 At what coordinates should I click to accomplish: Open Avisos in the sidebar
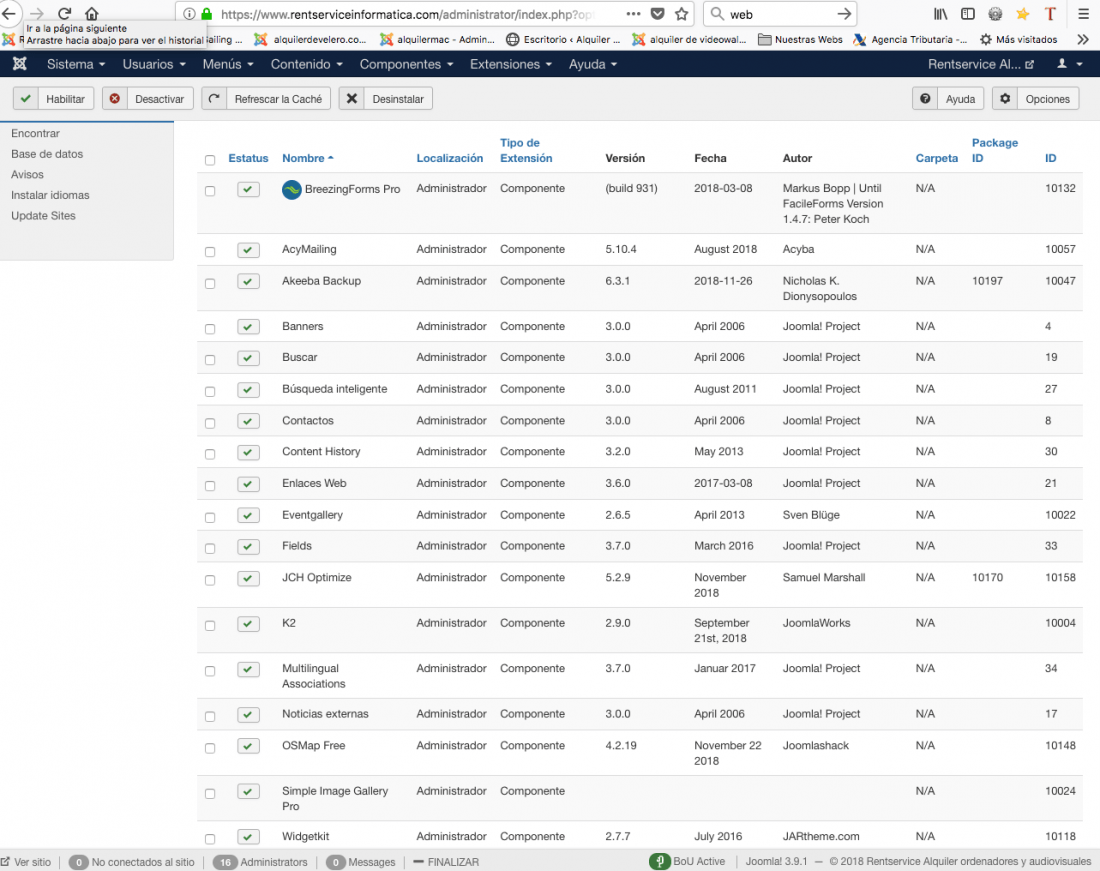(27, 175)
